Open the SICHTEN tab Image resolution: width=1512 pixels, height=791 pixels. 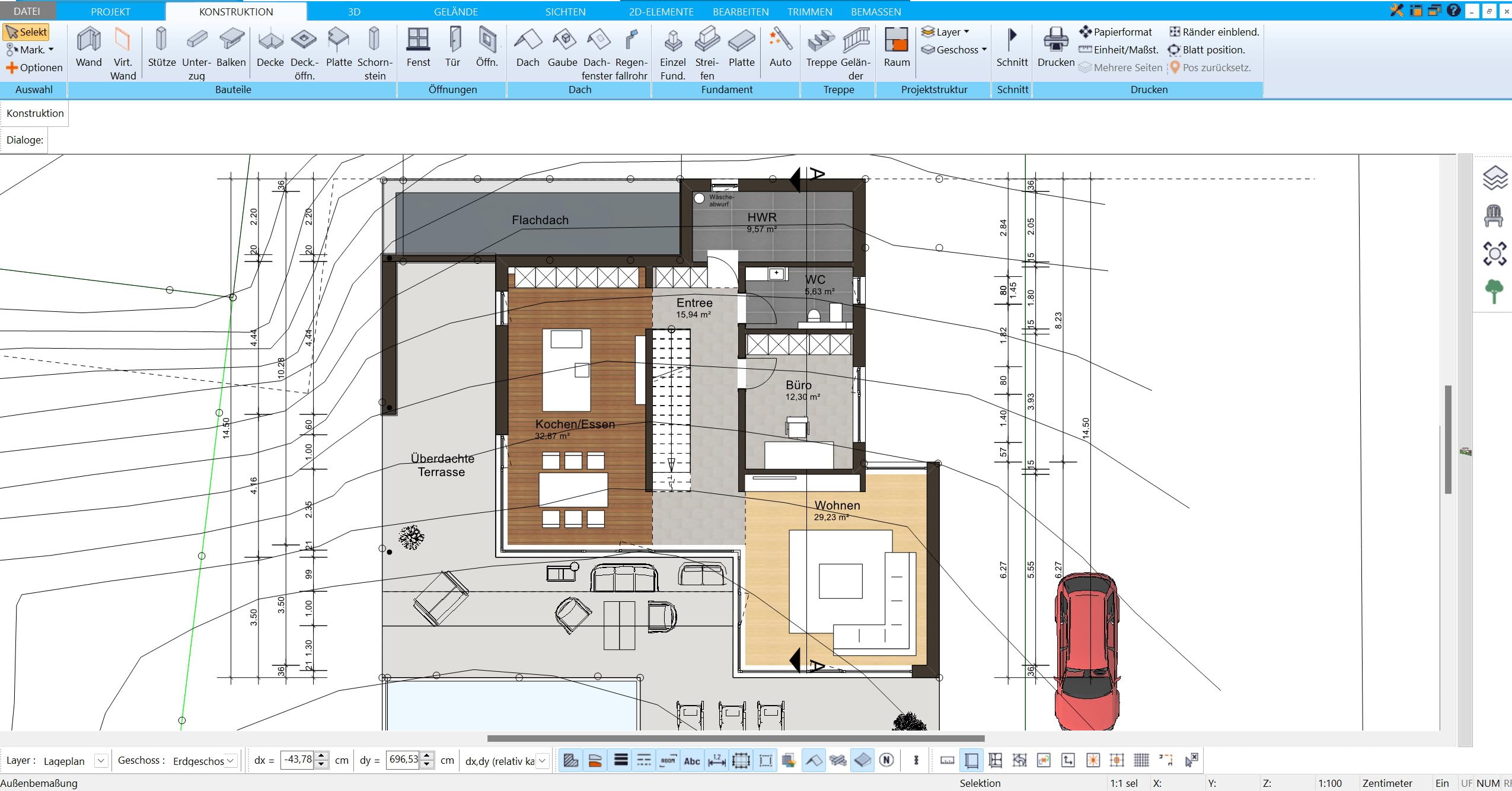click(565, 12)
